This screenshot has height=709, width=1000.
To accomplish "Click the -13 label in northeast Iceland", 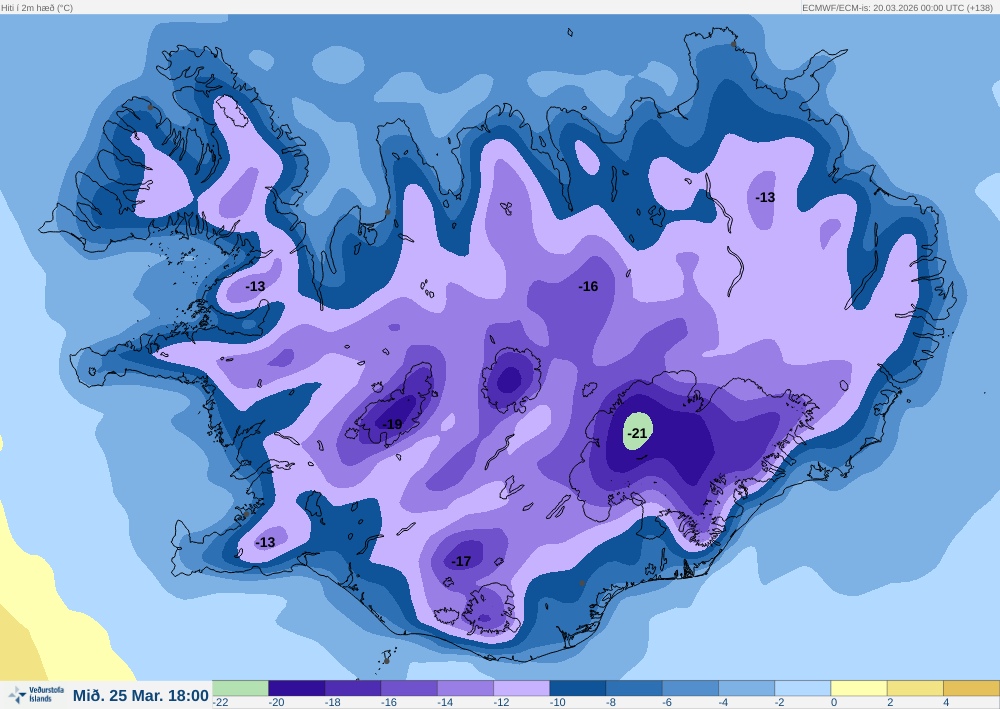I will (x=765, y=197).
